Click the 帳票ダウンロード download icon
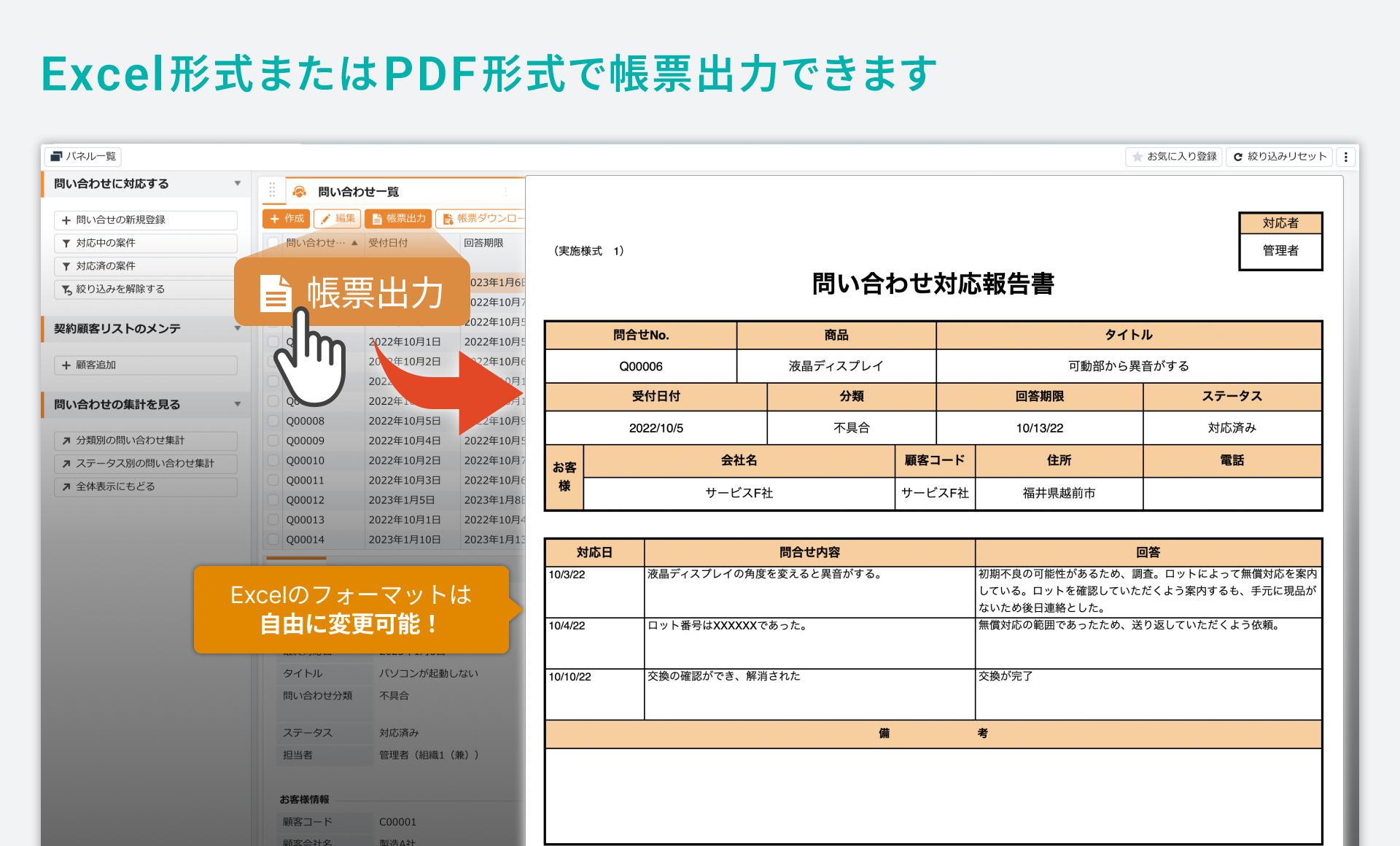 click(448, 219)
